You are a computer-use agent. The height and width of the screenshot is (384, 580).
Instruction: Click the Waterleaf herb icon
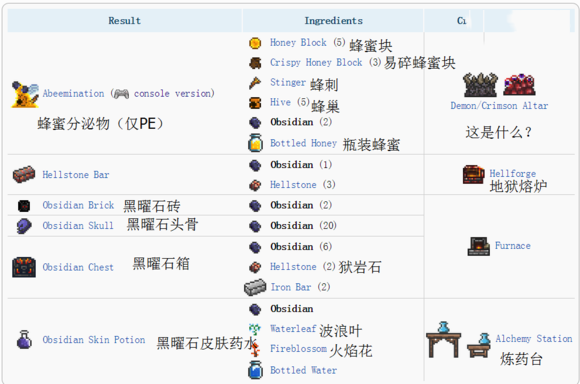coord(254,329)
